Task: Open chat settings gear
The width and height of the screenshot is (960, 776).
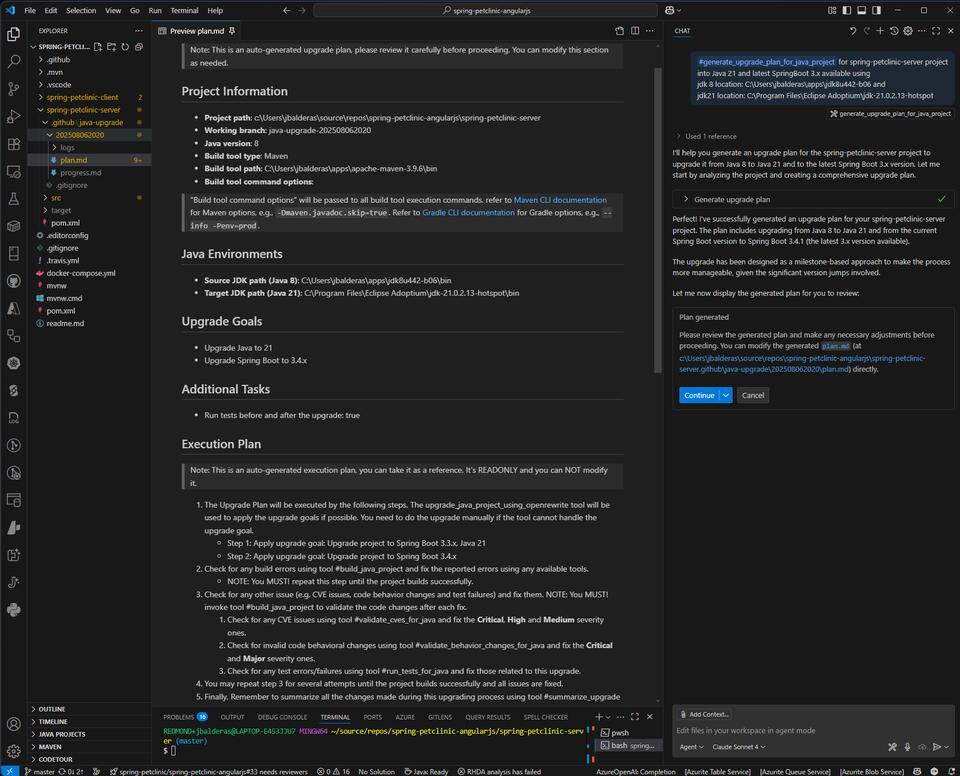Action: [x=908, y=31]
